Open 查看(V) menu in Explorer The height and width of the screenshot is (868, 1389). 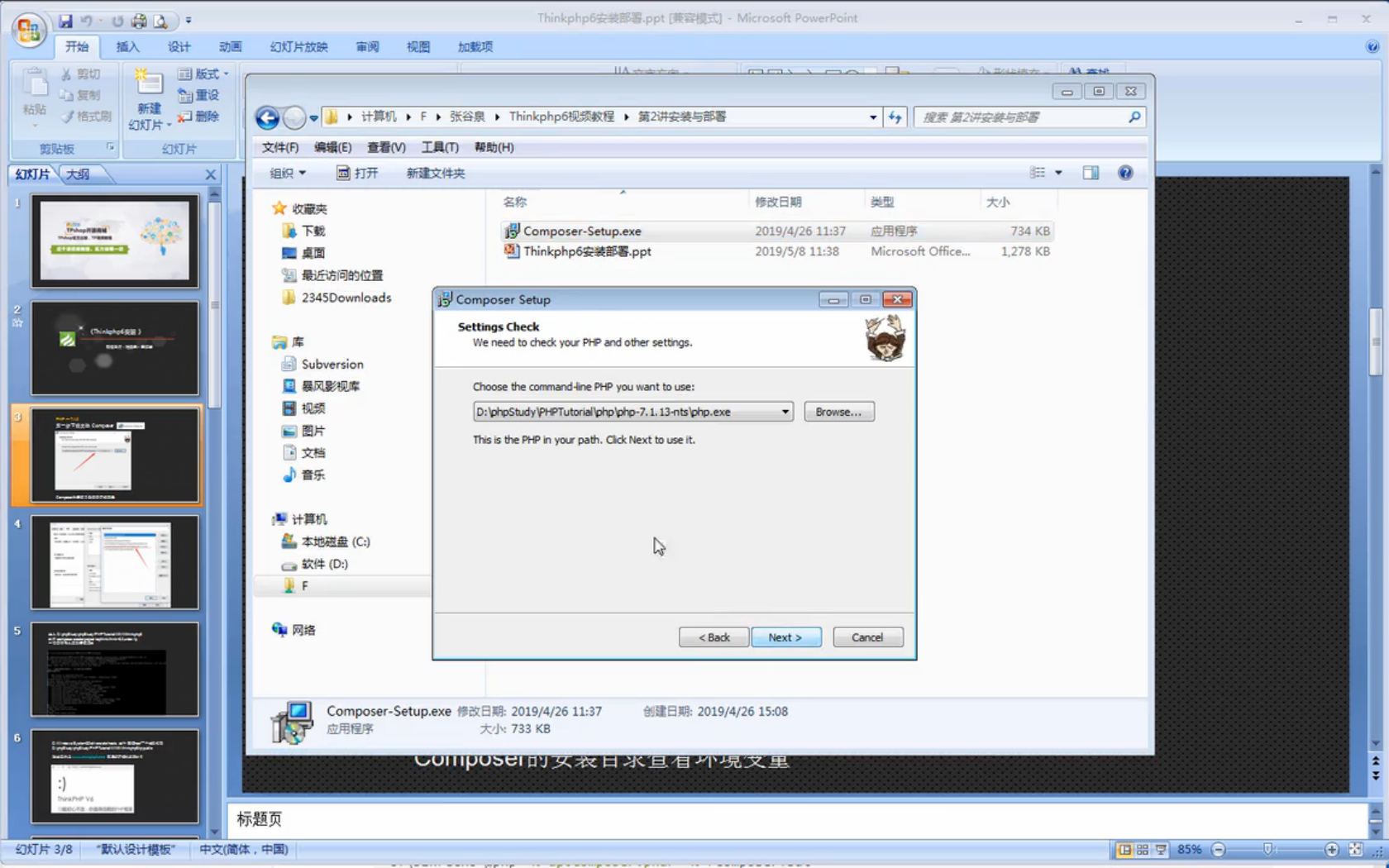[386, 147]
